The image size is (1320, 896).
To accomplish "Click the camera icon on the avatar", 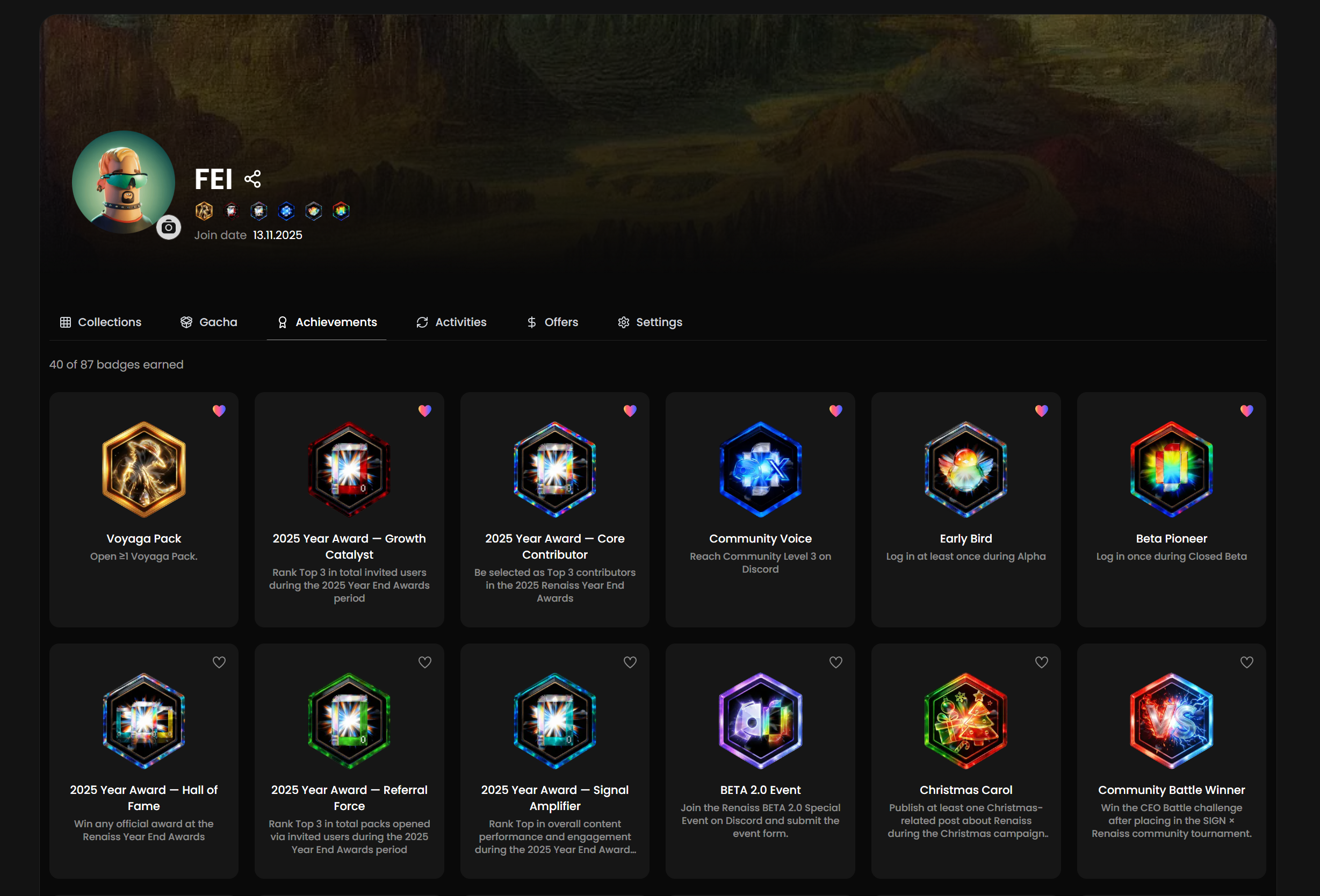I will (x=168, y=228).
